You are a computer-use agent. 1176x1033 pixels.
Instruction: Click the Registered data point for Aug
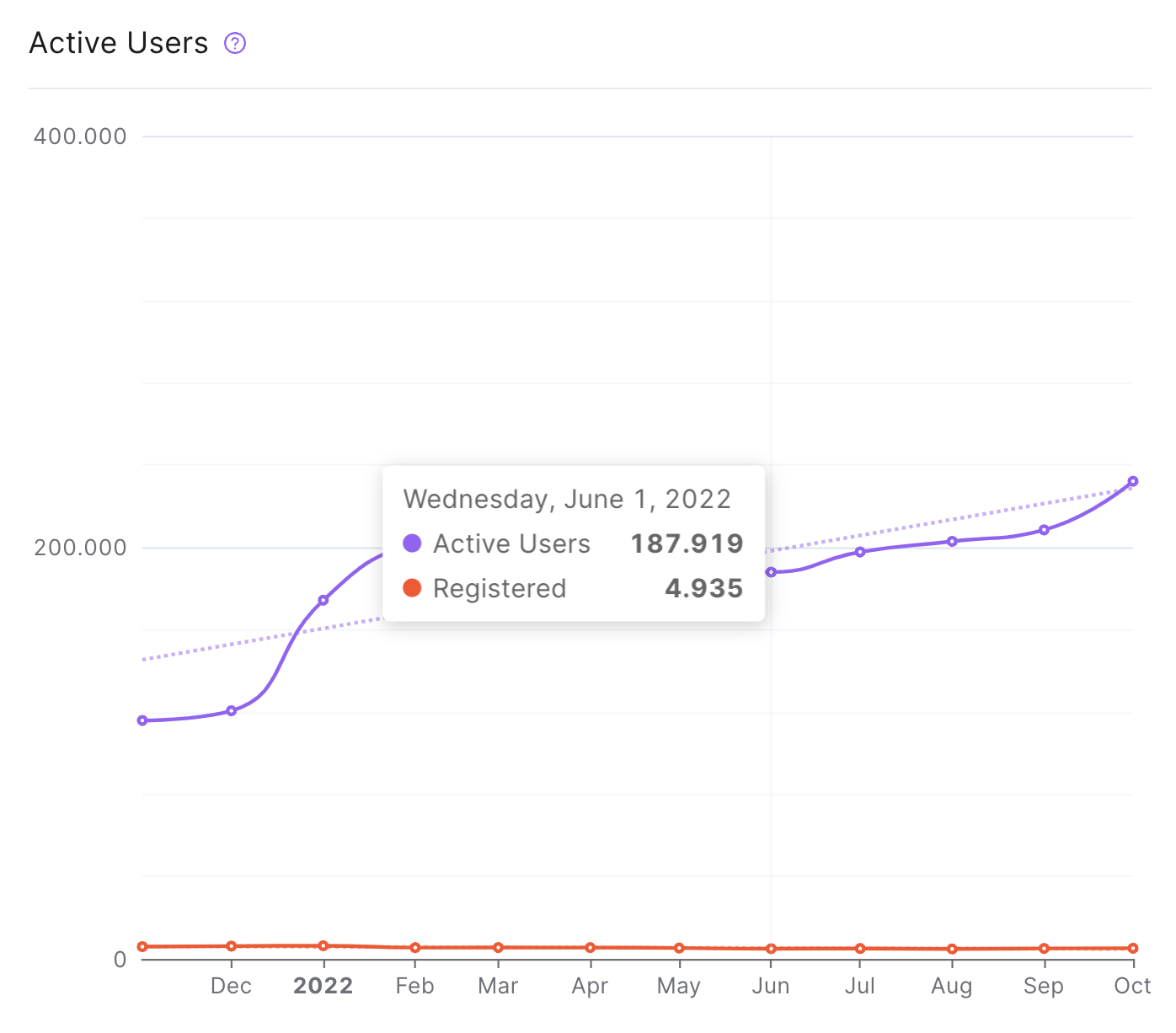point(952,949)
